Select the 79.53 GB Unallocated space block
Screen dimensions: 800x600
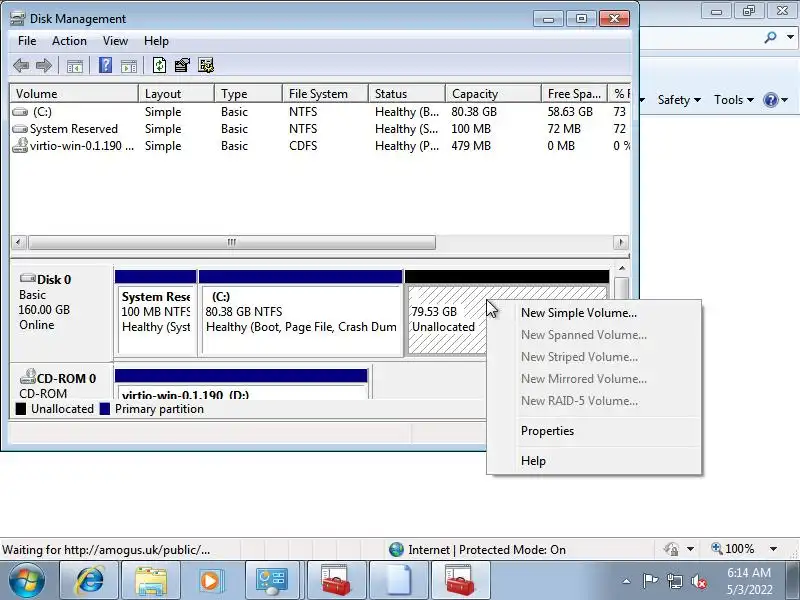[445, 319]
